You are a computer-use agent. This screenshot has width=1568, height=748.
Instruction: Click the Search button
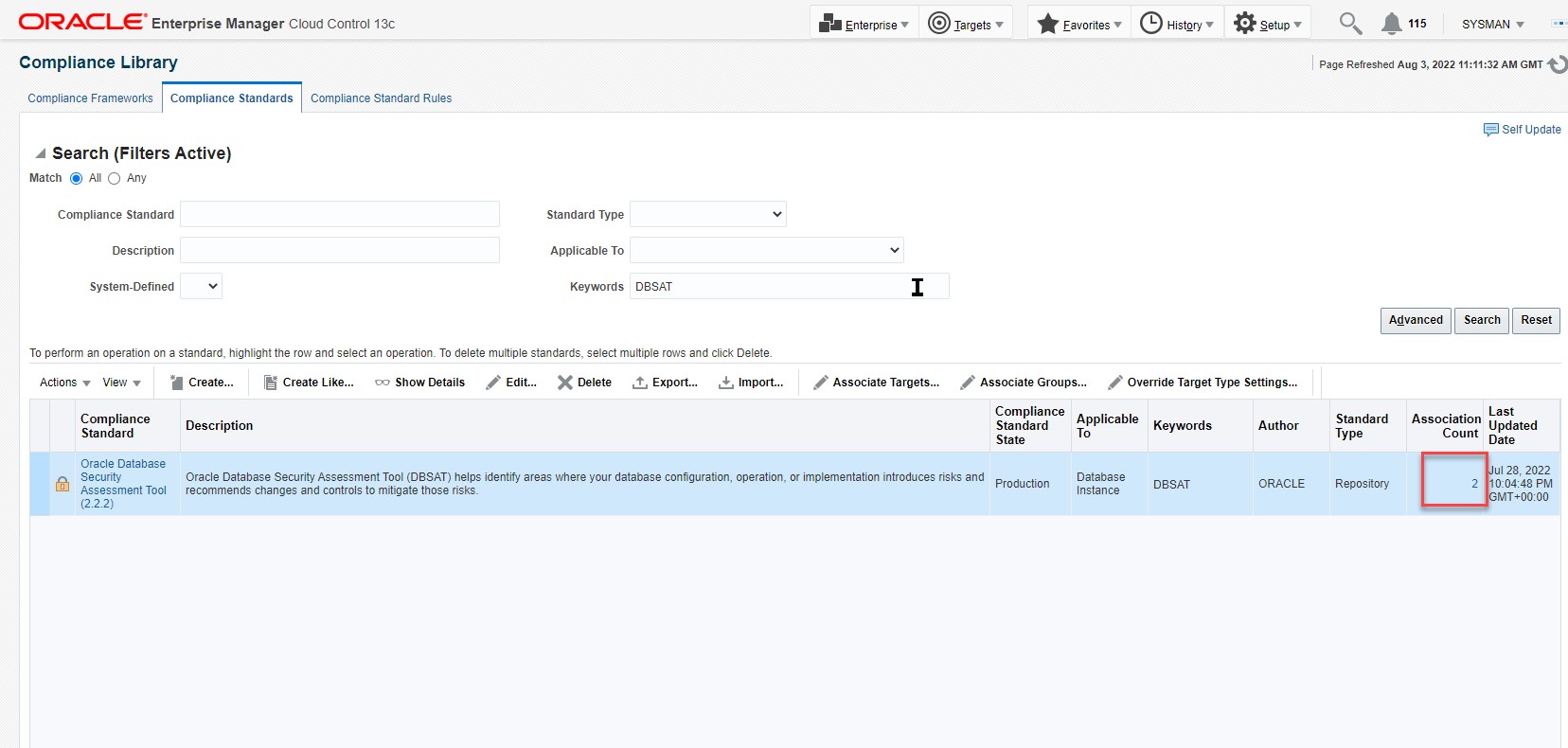point(1482,321)
